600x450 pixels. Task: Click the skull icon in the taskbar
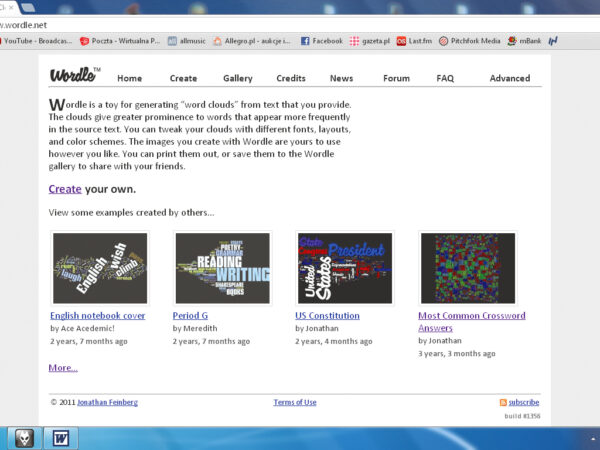[x=25, y=437]
